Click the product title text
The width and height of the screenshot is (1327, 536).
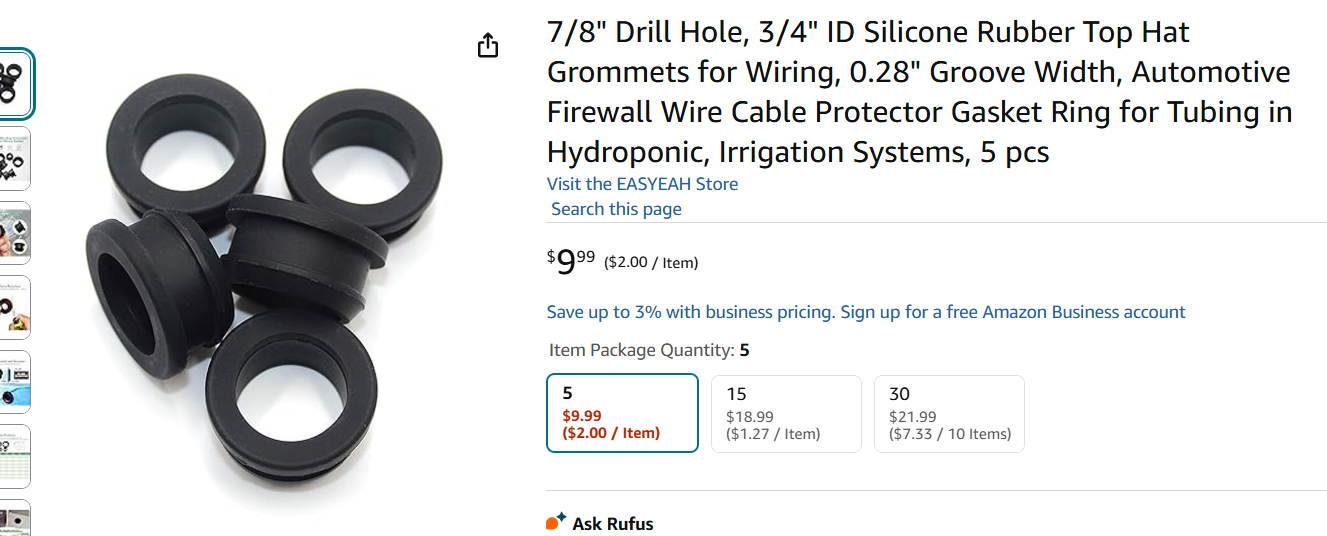tap(918, 92)
